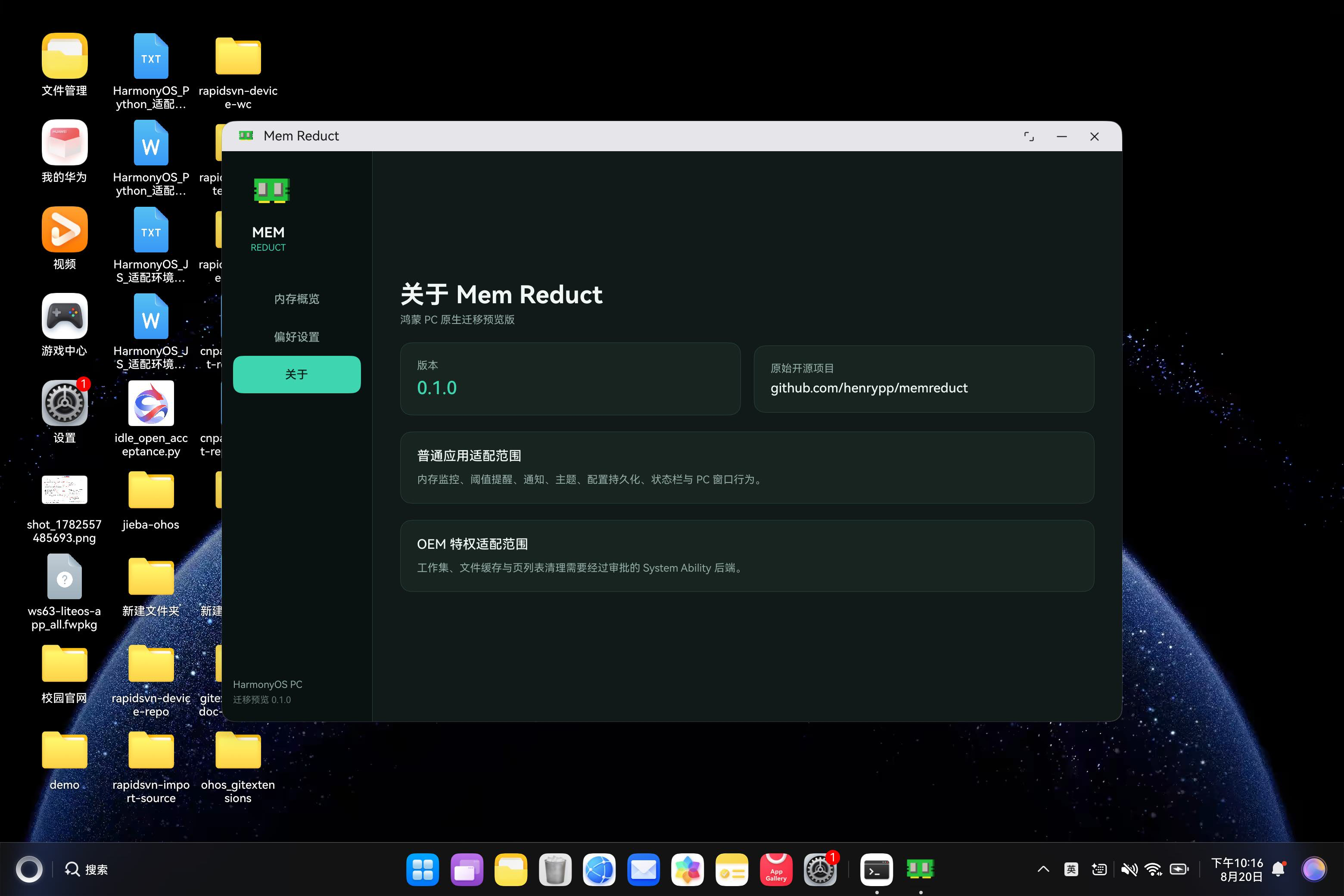Viewport: 1344px width, 896px height.
Task: Select ws63-liteos-app_all.fwpkg desktop file
Action: click(65, 577)
